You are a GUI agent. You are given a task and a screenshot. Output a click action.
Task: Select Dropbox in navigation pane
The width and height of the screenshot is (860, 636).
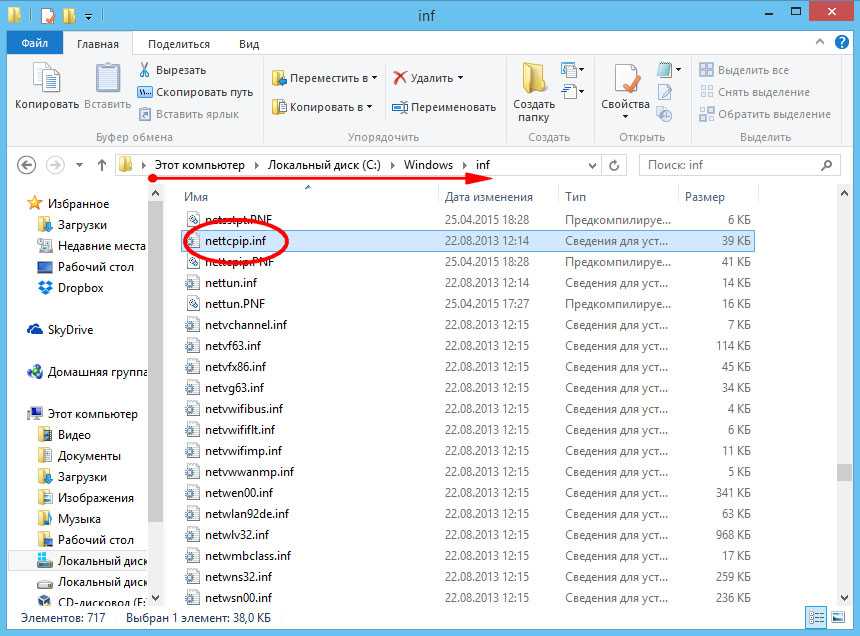[x=80, y=288]
